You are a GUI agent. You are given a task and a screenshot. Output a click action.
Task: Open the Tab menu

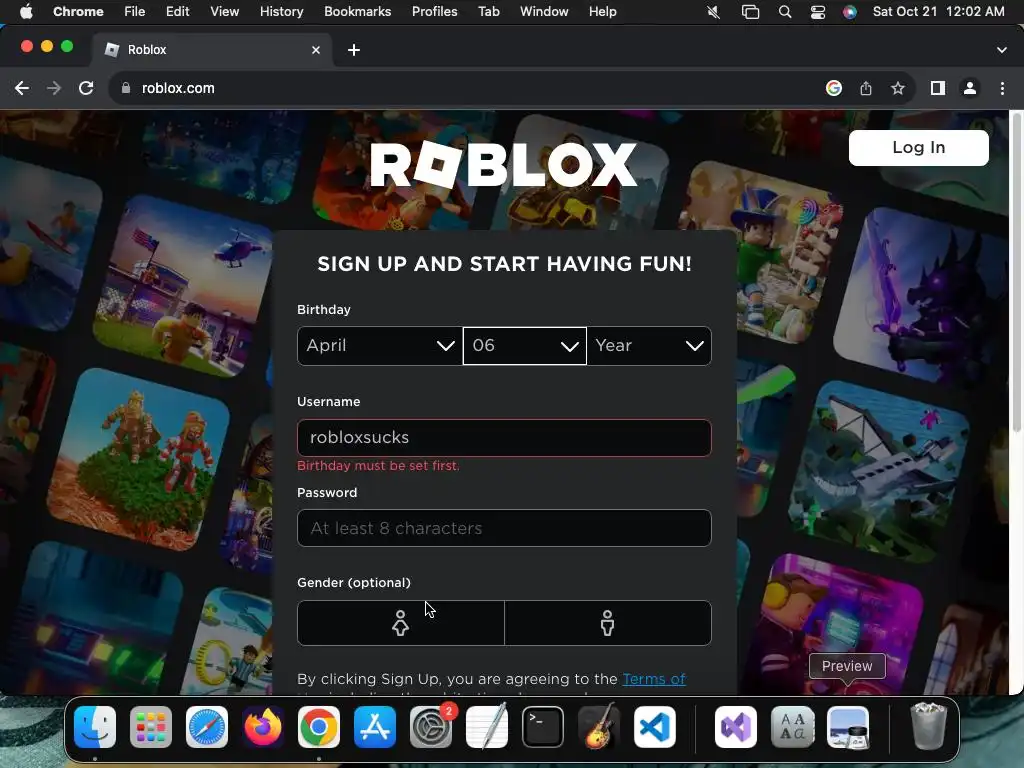(488, 12)
